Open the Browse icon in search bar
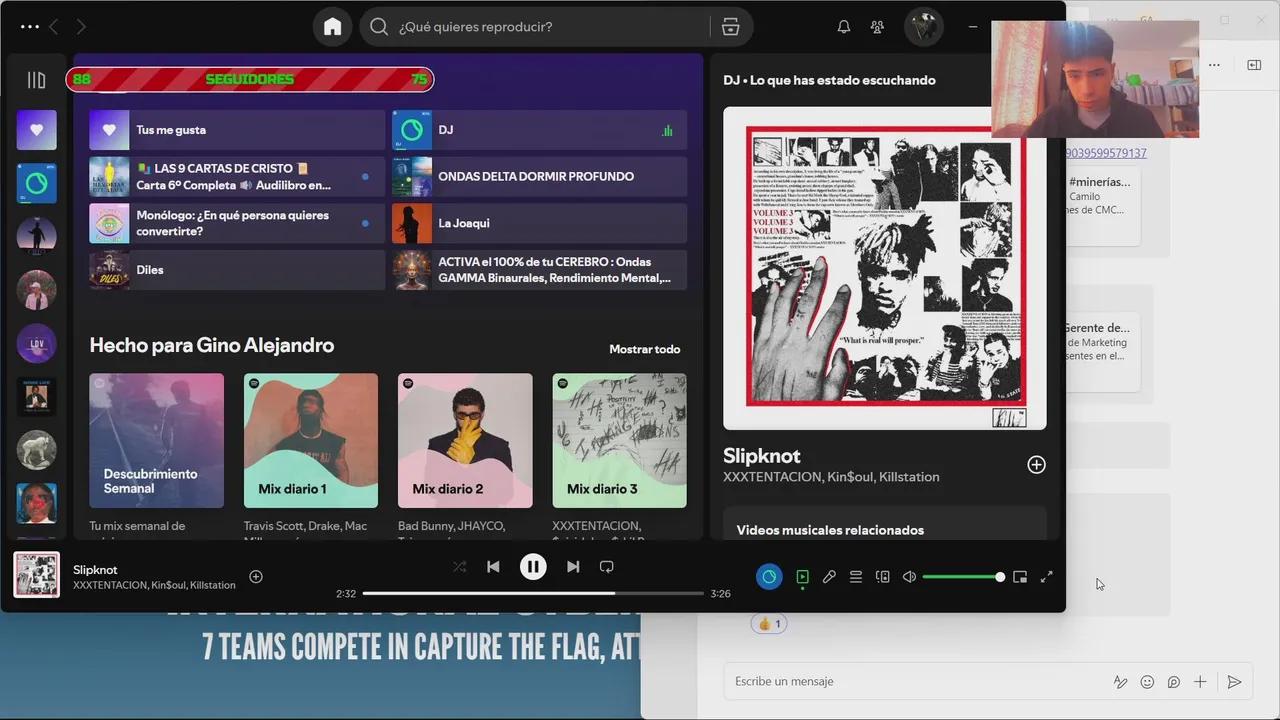The image size is (1280, 720). (x=730, y=27)
